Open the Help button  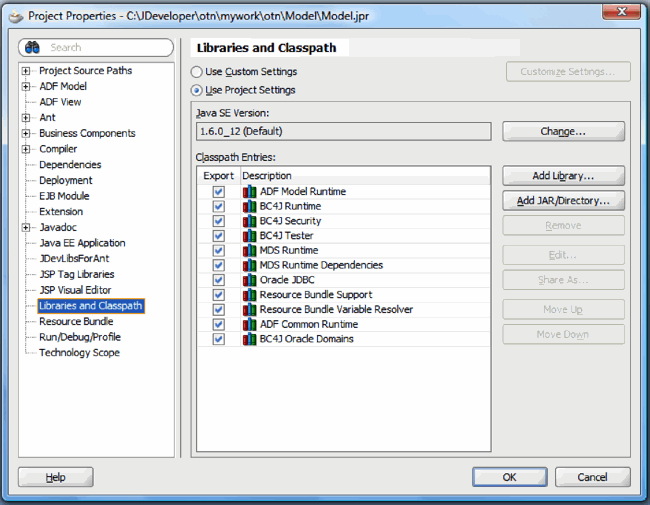[56, 477]
